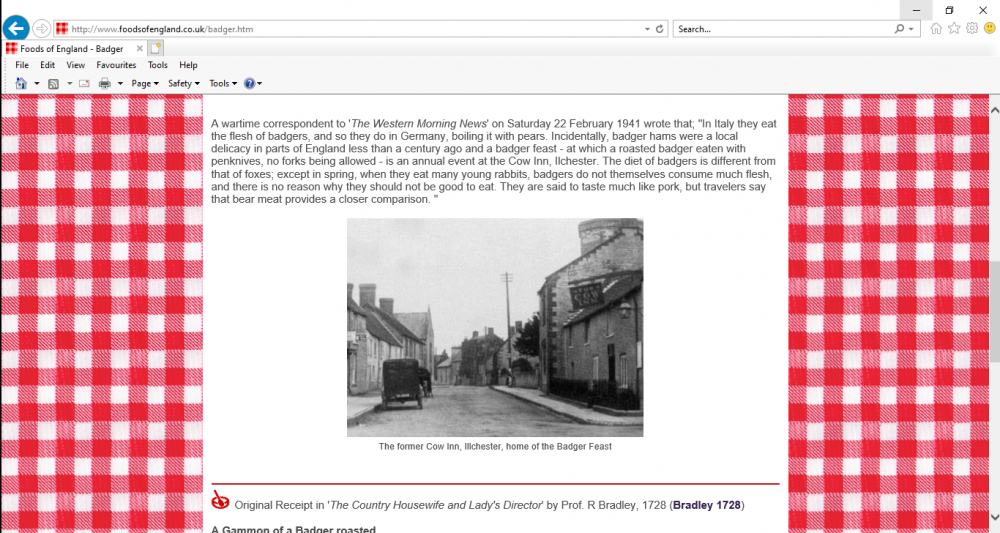
Task: Open the Page dropdown in command bar
Action: tap(145, 84)
